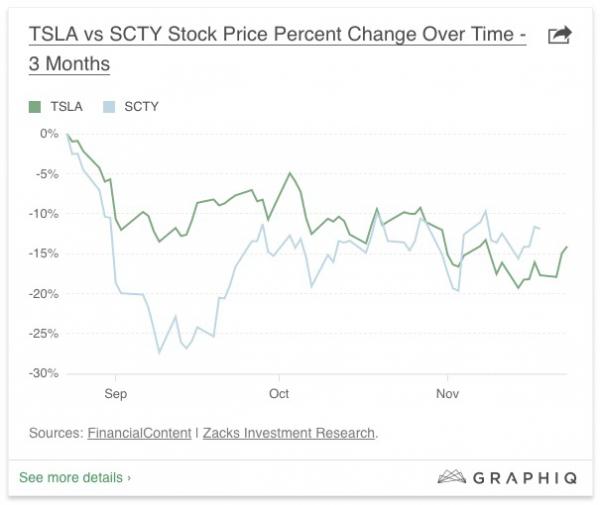Toggle the SCTY light blue legend swatch

(109, 107)
